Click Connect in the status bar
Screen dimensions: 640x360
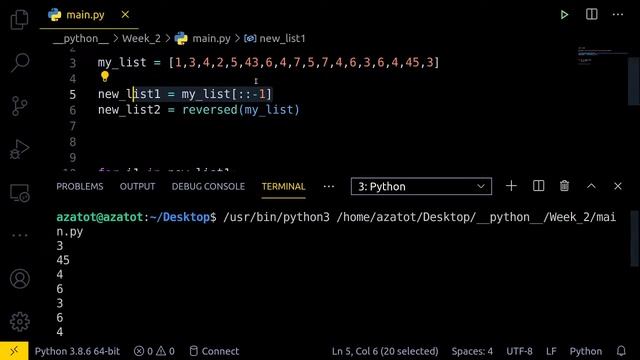pos(214,351)
